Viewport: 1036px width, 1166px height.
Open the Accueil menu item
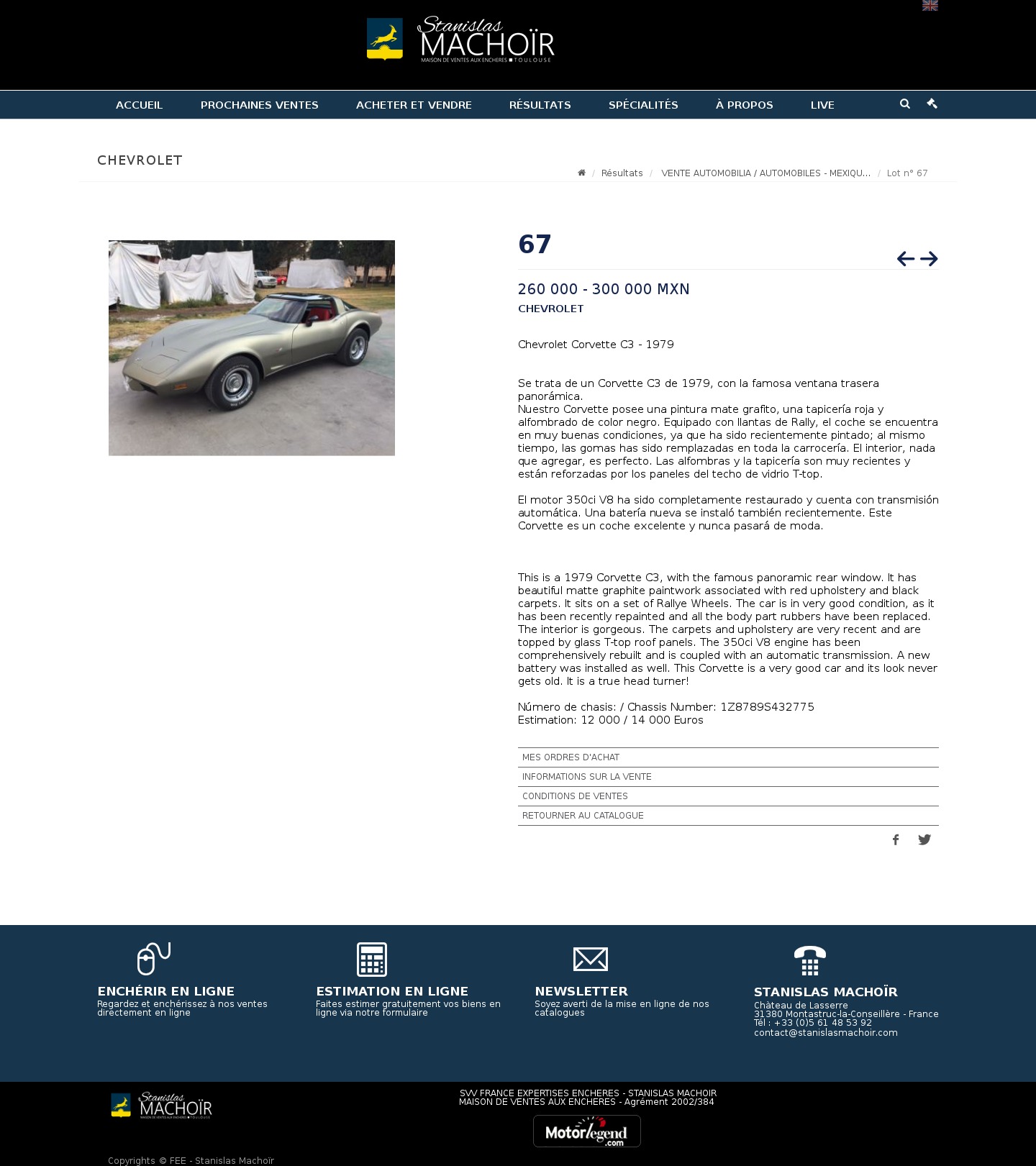(140, 105)
